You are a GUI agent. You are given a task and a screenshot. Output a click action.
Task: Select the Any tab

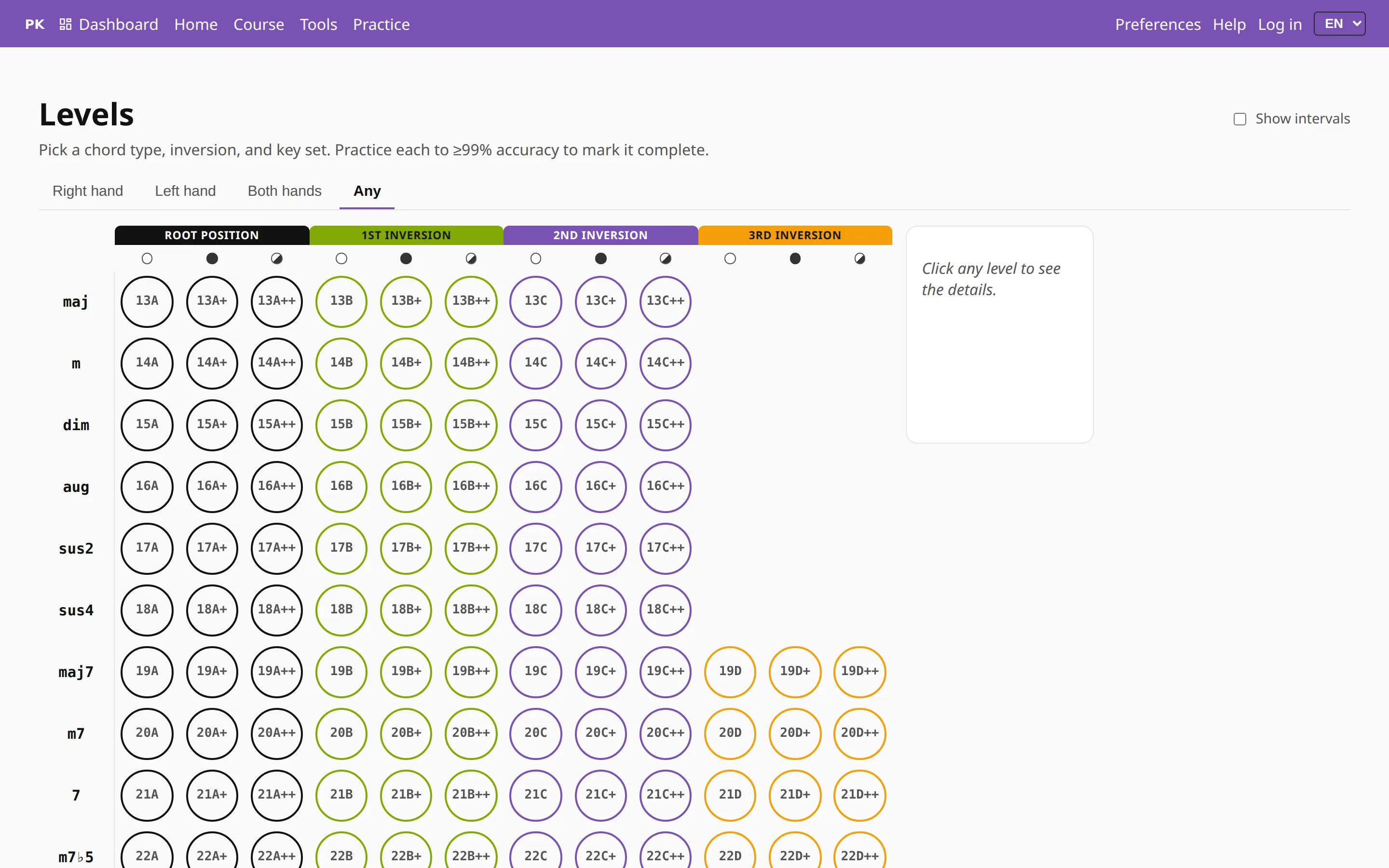tap(368, 190)
